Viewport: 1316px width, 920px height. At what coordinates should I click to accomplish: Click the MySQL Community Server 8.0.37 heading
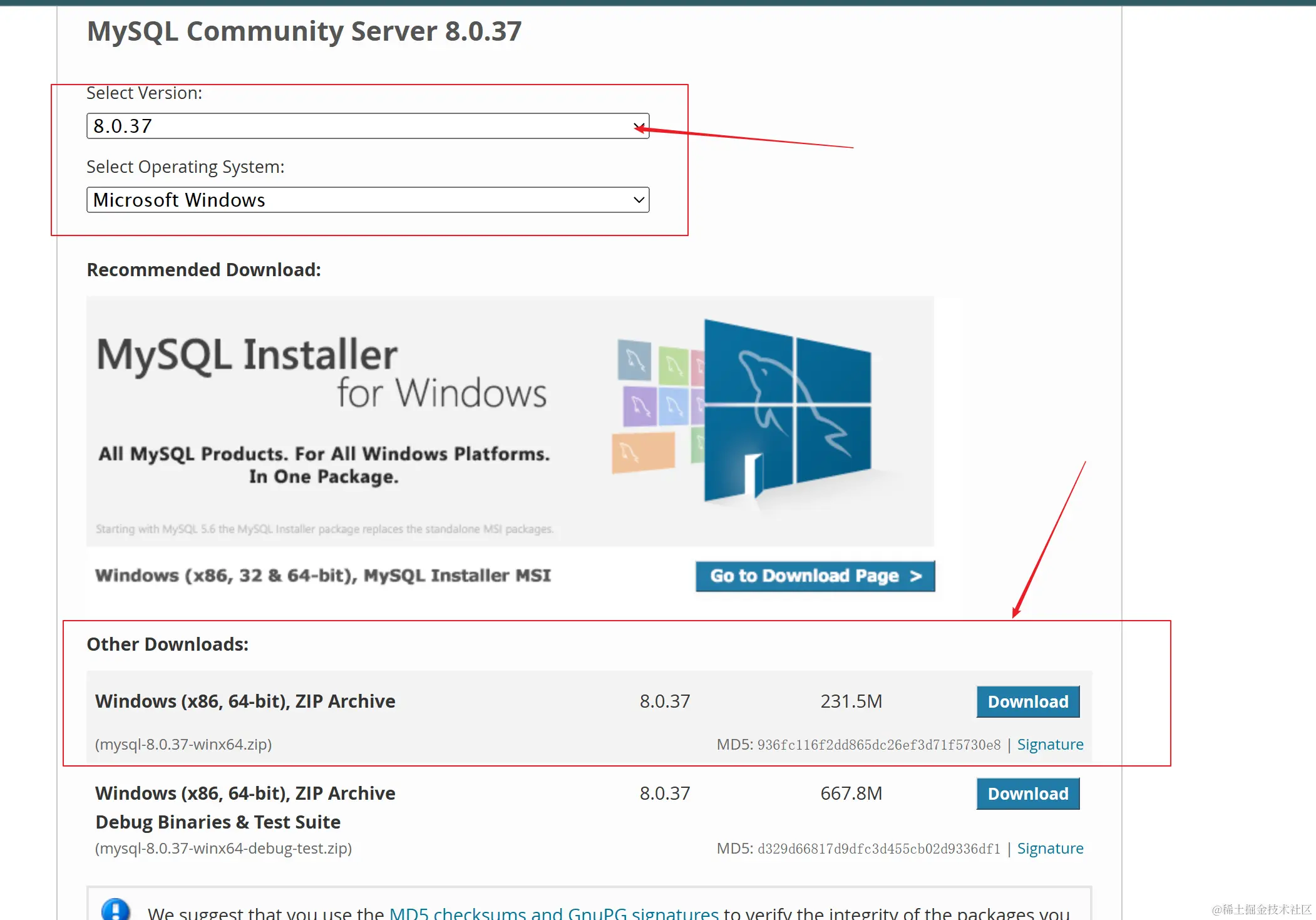click(x=304, y=31)
